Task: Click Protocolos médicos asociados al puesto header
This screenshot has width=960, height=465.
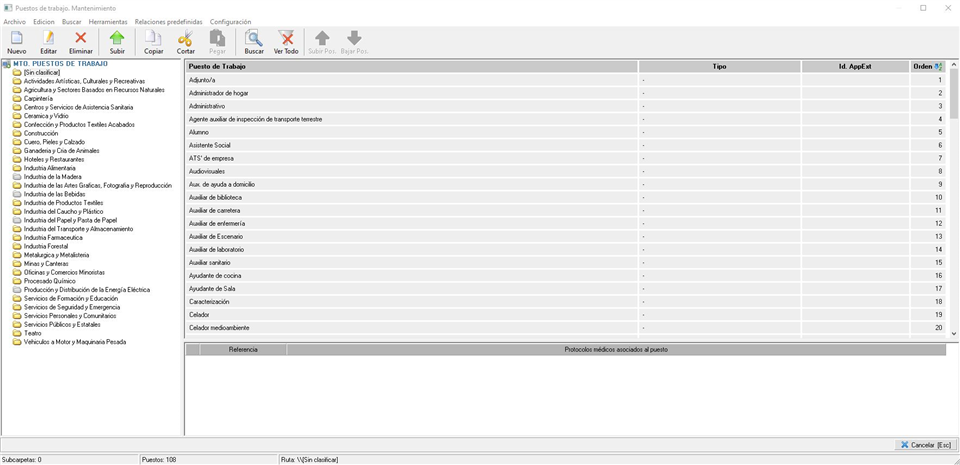Action: coord(616,349)
